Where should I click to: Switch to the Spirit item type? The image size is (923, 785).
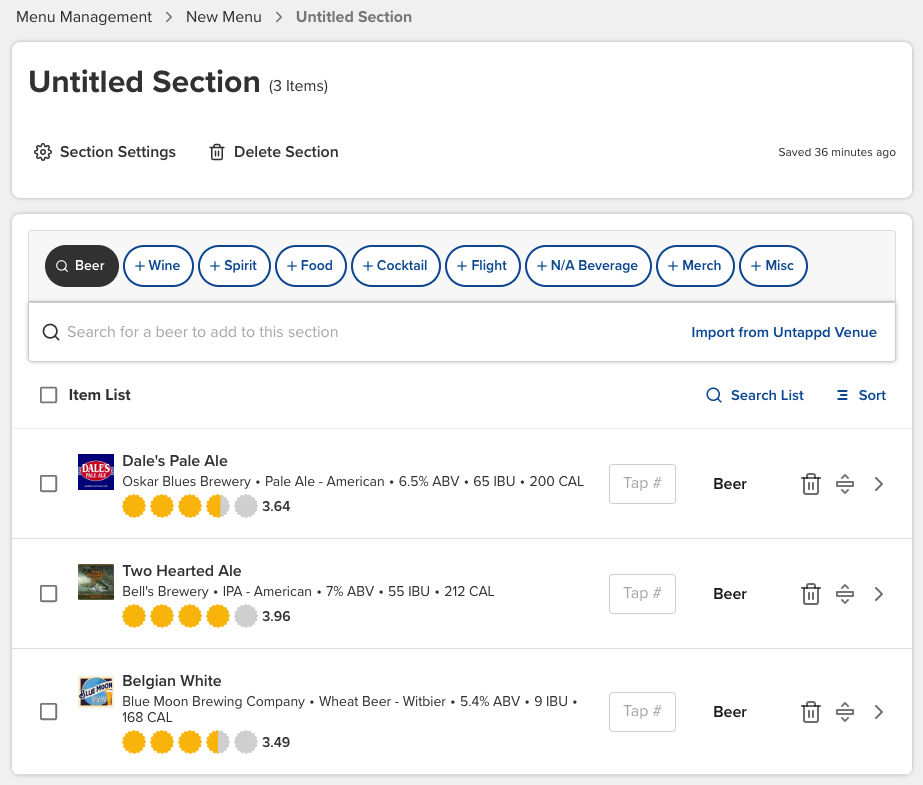coord(234,266)
